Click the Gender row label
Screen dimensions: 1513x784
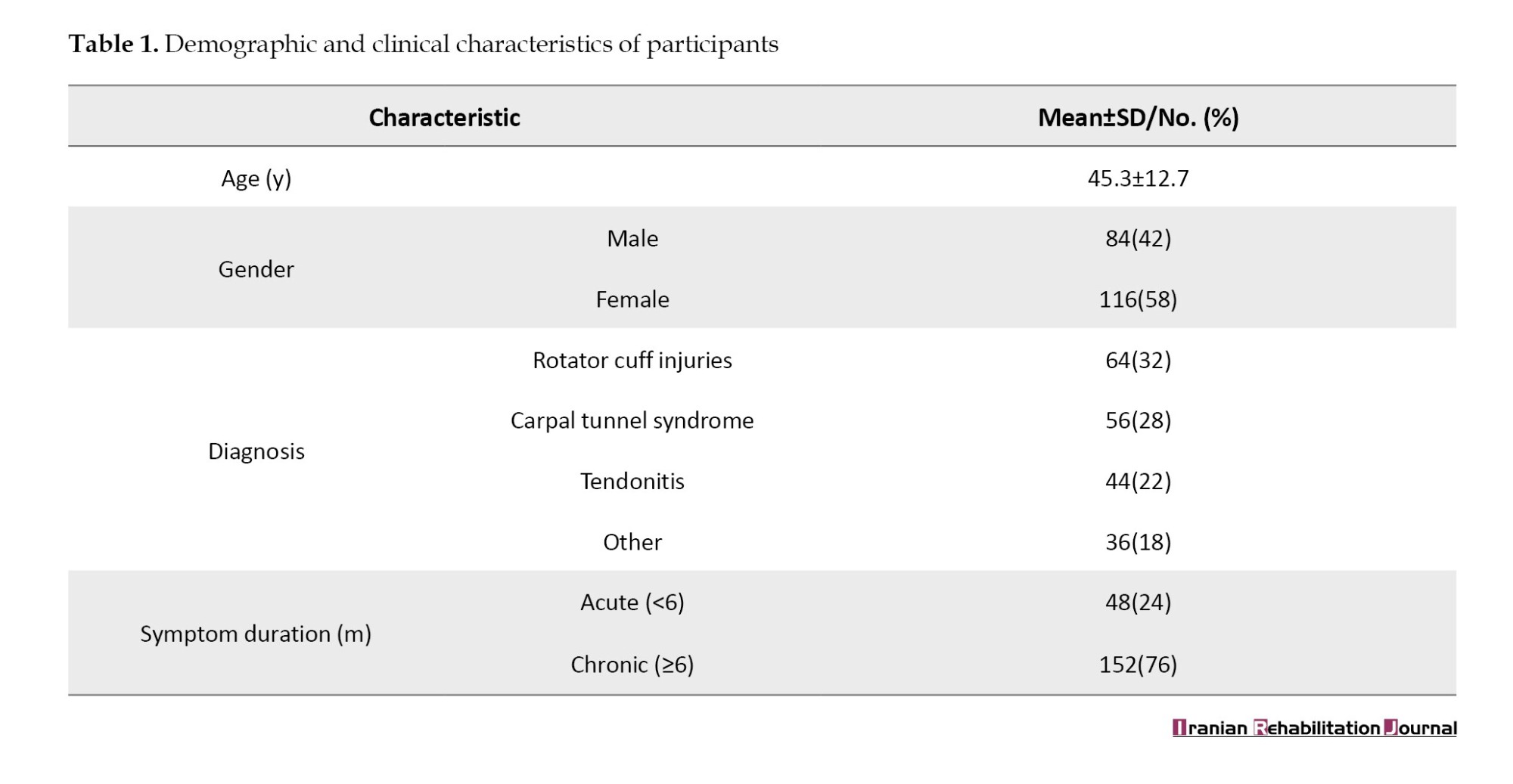pyautogui.click(x=256, y=269)
